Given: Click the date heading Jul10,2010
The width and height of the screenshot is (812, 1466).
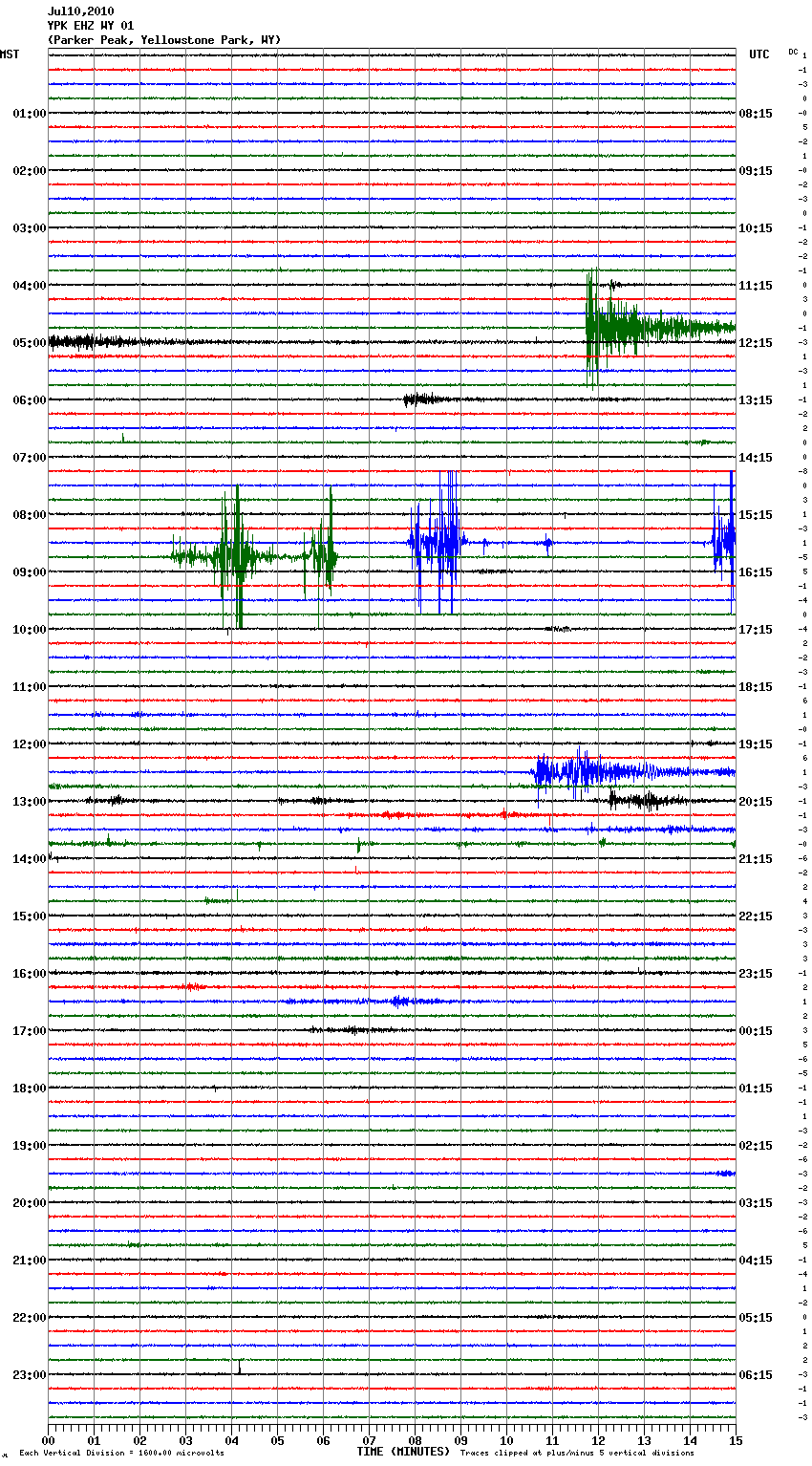Looking at the screenshot, I should [x=80, y=11].
